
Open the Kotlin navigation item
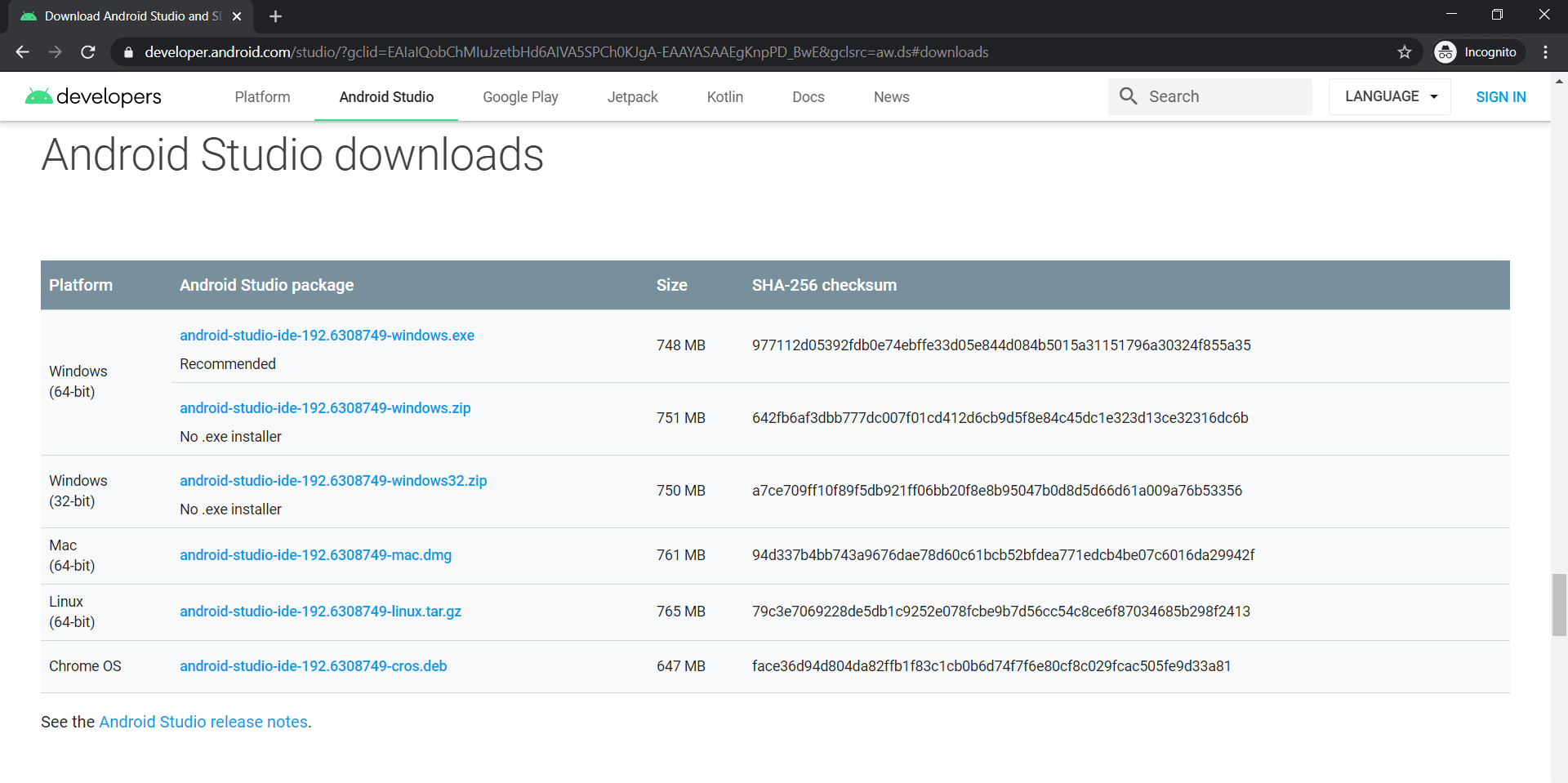[x=724, y=96]
